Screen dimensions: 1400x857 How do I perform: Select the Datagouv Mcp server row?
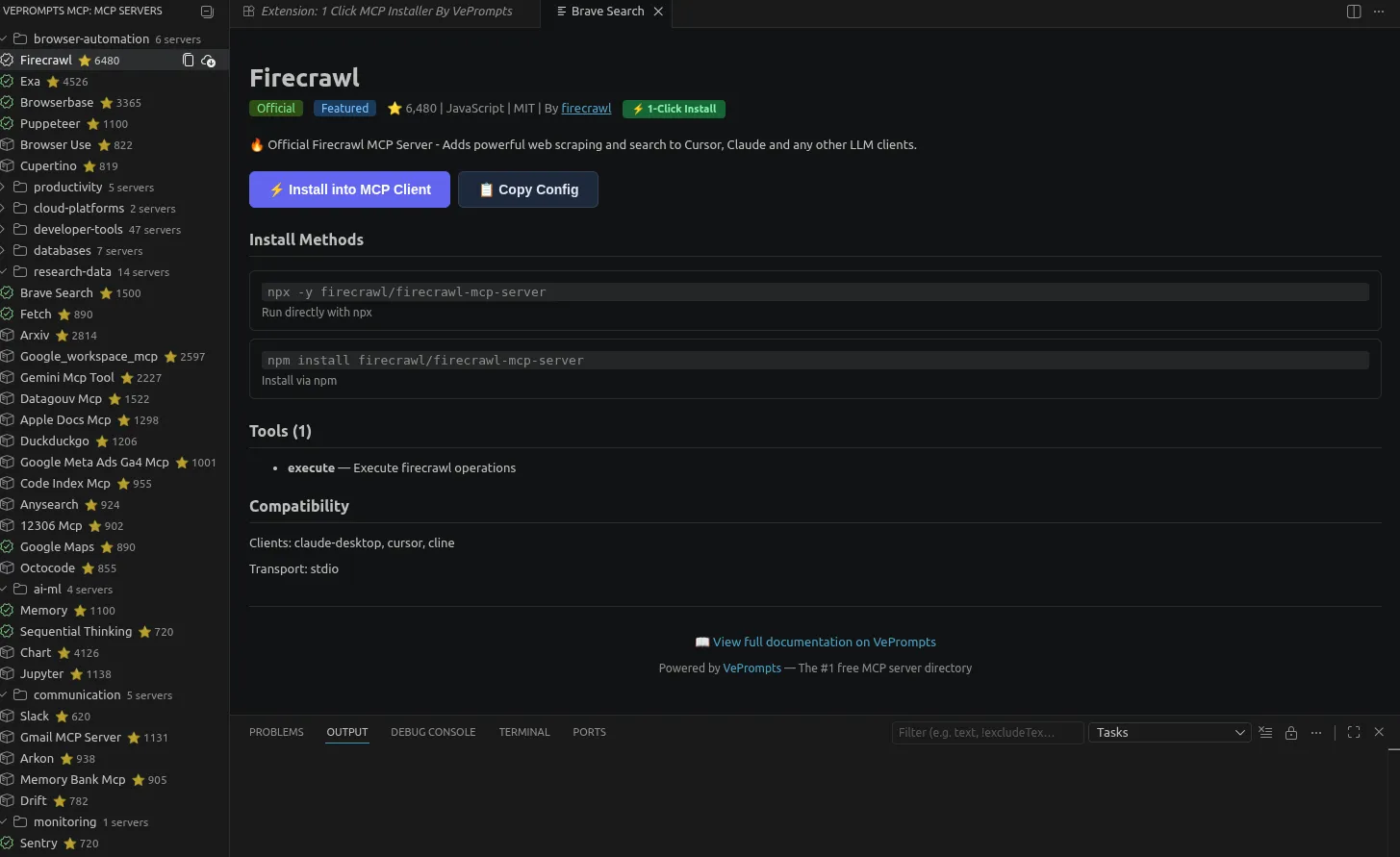(x=115, y=399)
